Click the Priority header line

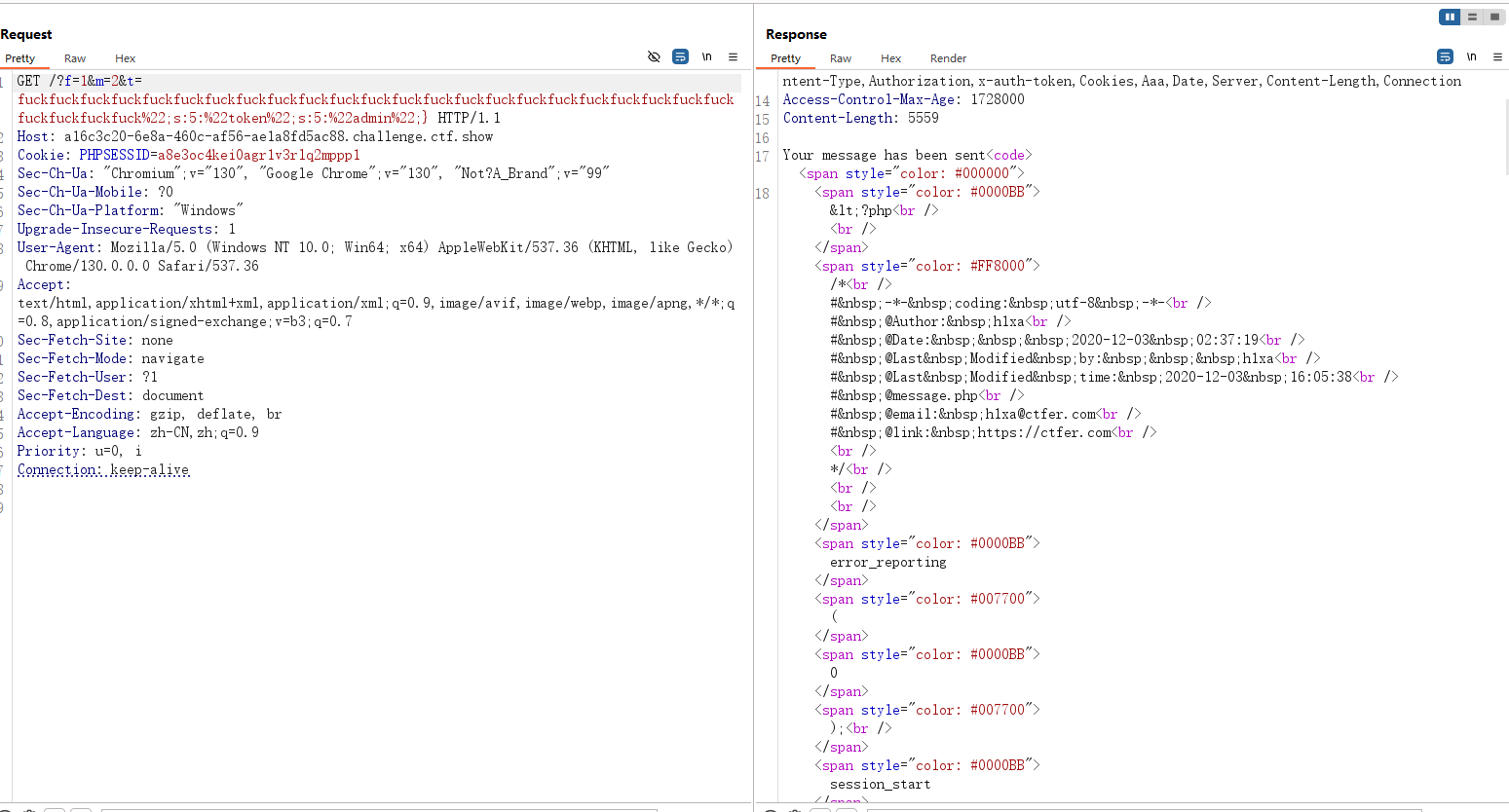tap(79, 451)
